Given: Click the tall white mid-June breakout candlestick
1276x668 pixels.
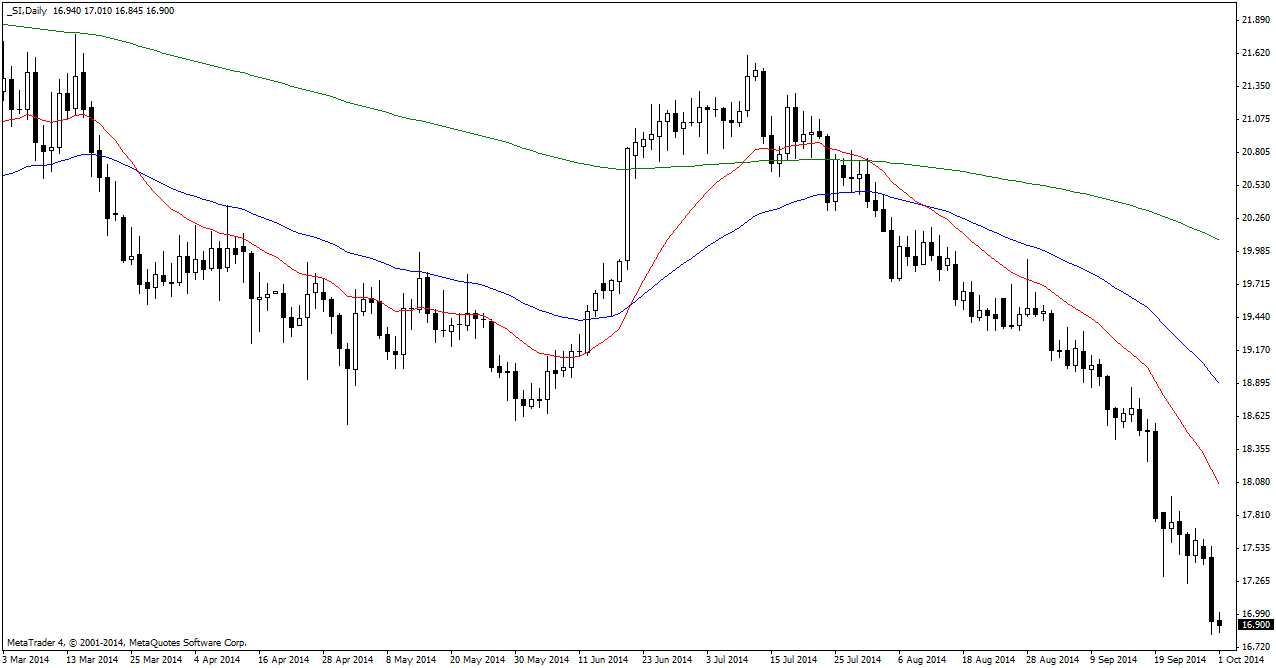Looking at the screenshot, I should tap(627, 205).
